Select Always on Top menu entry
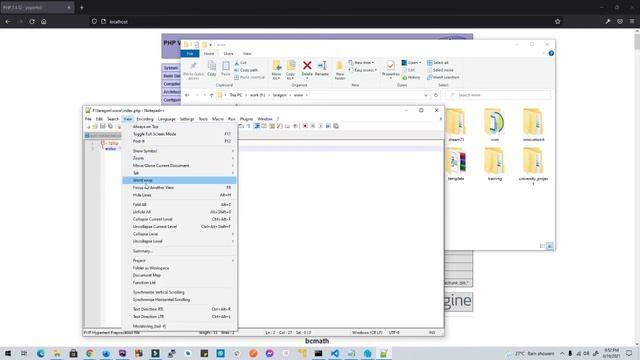Viewport: 640px width, 360px height. [x=179, y=127]
